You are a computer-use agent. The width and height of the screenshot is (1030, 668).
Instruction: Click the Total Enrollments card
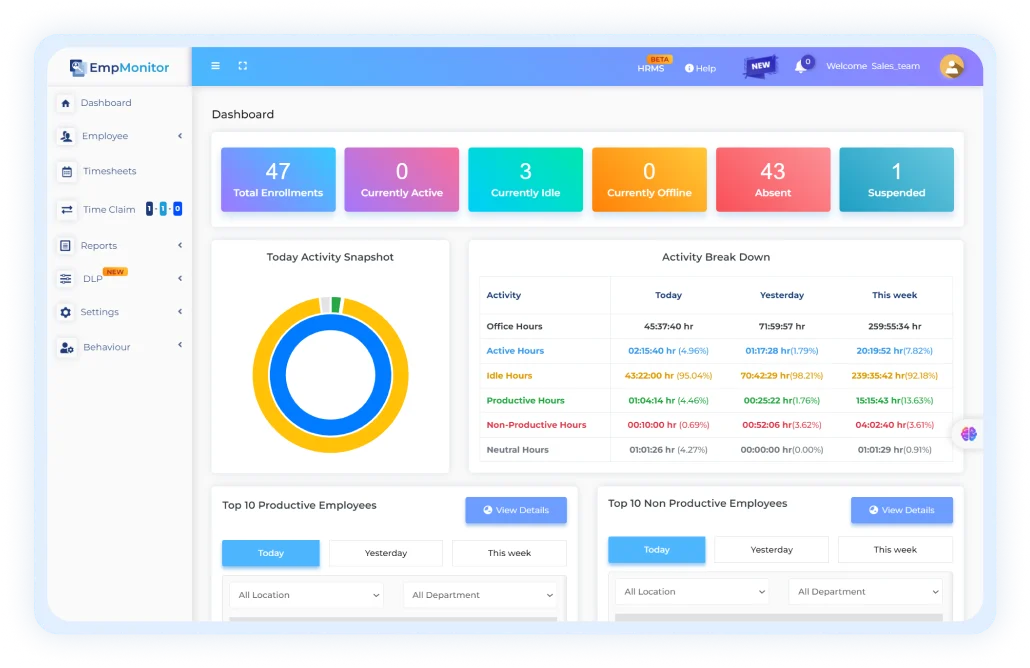tap(278, 180)
